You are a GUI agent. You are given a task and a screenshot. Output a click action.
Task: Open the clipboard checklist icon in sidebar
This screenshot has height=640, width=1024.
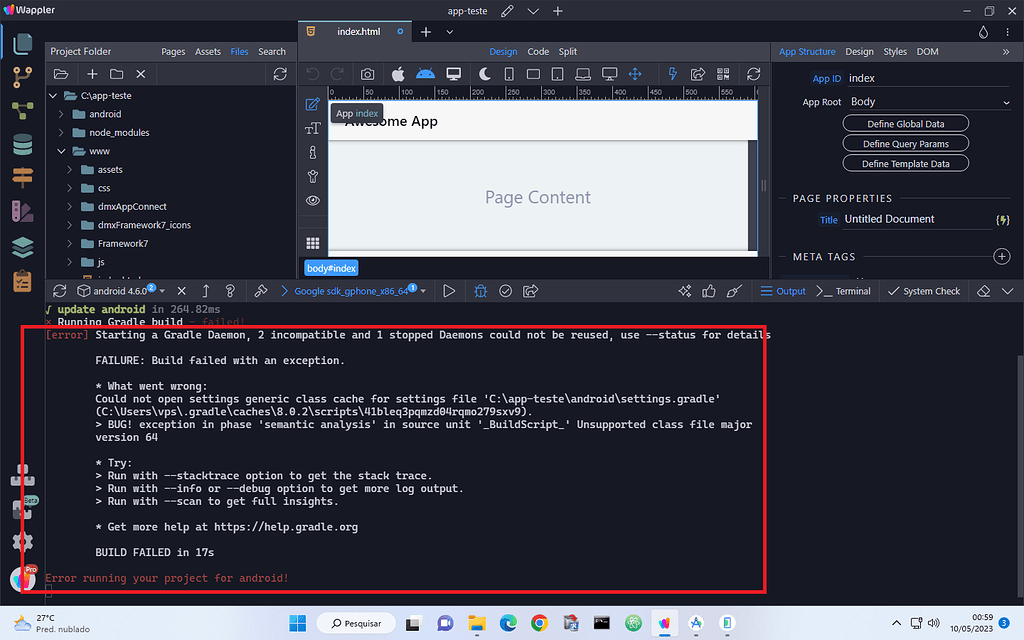[x=23, y=281]
